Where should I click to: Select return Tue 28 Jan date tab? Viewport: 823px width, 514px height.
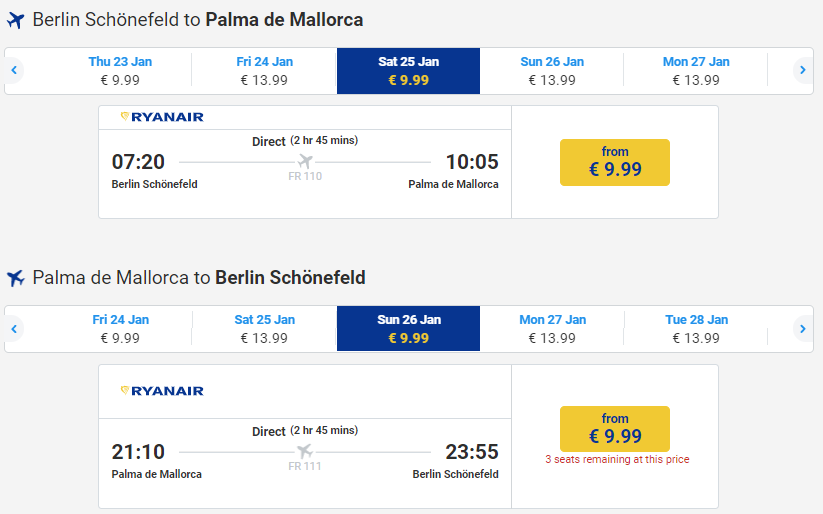696,329
